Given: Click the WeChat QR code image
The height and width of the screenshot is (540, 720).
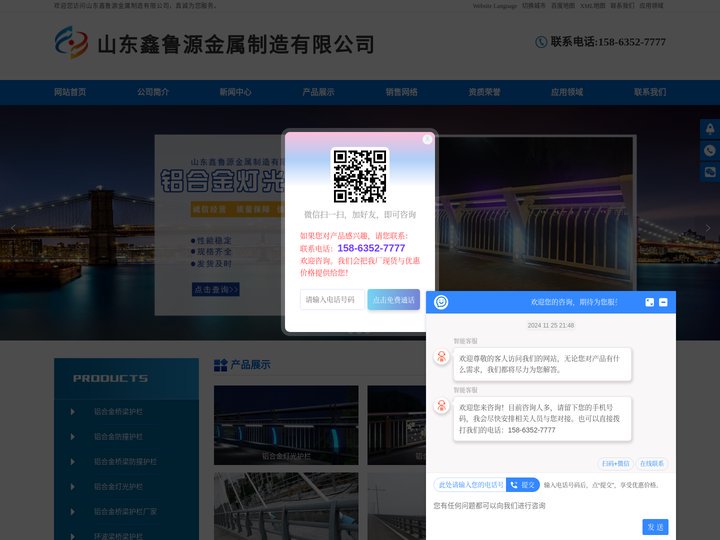Looking at the screenshot, I should click(360, 175).
